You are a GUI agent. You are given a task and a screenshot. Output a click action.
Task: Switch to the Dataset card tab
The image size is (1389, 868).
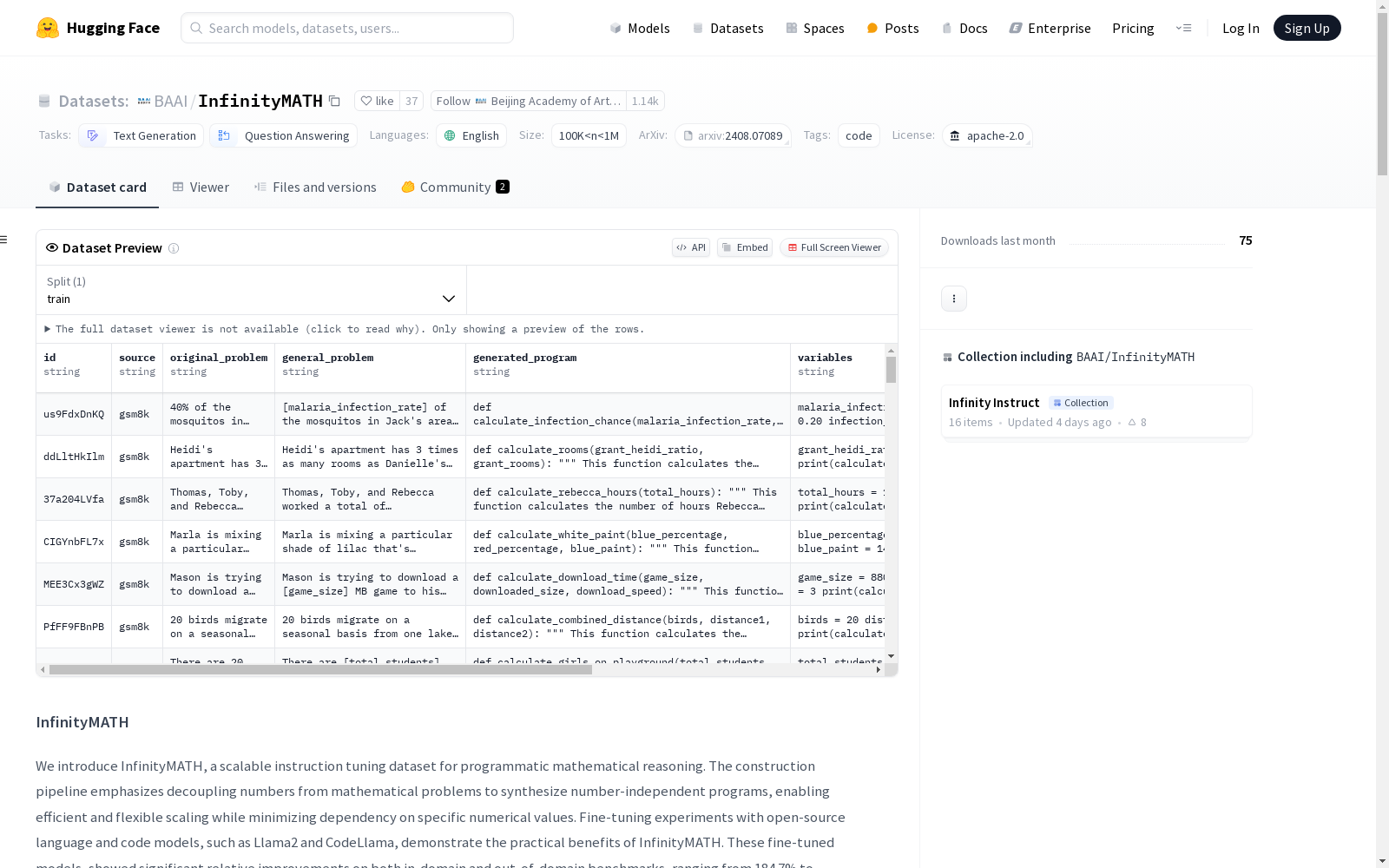[97, 187]
